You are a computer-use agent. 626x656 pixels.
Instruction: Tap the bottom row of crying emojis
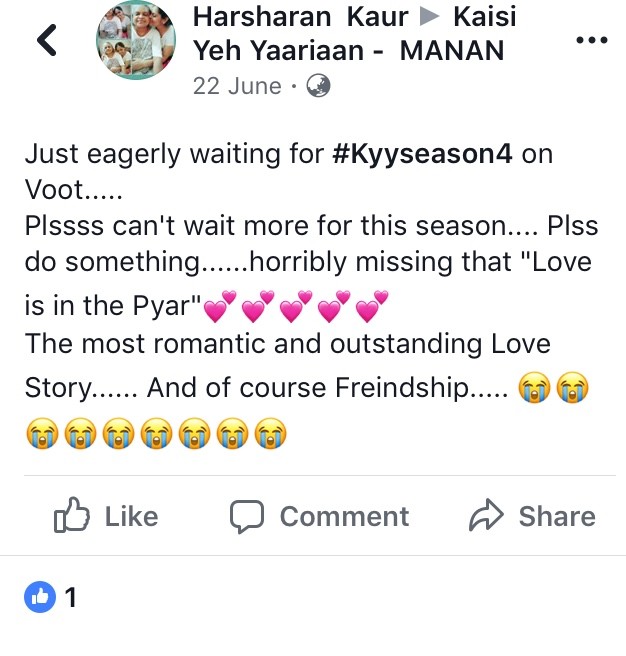[x=156, y=433]
